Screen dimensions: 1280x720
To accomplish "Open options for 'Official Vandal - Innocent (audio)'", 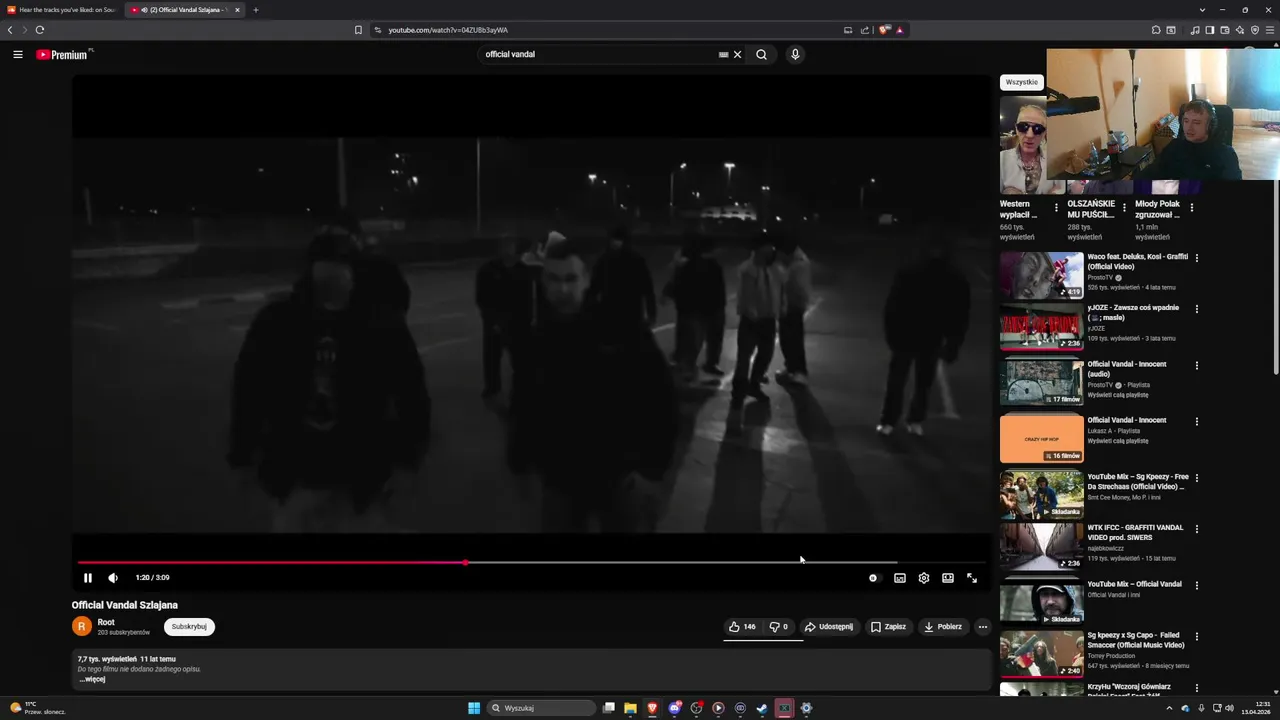I will click(1197, 365).
